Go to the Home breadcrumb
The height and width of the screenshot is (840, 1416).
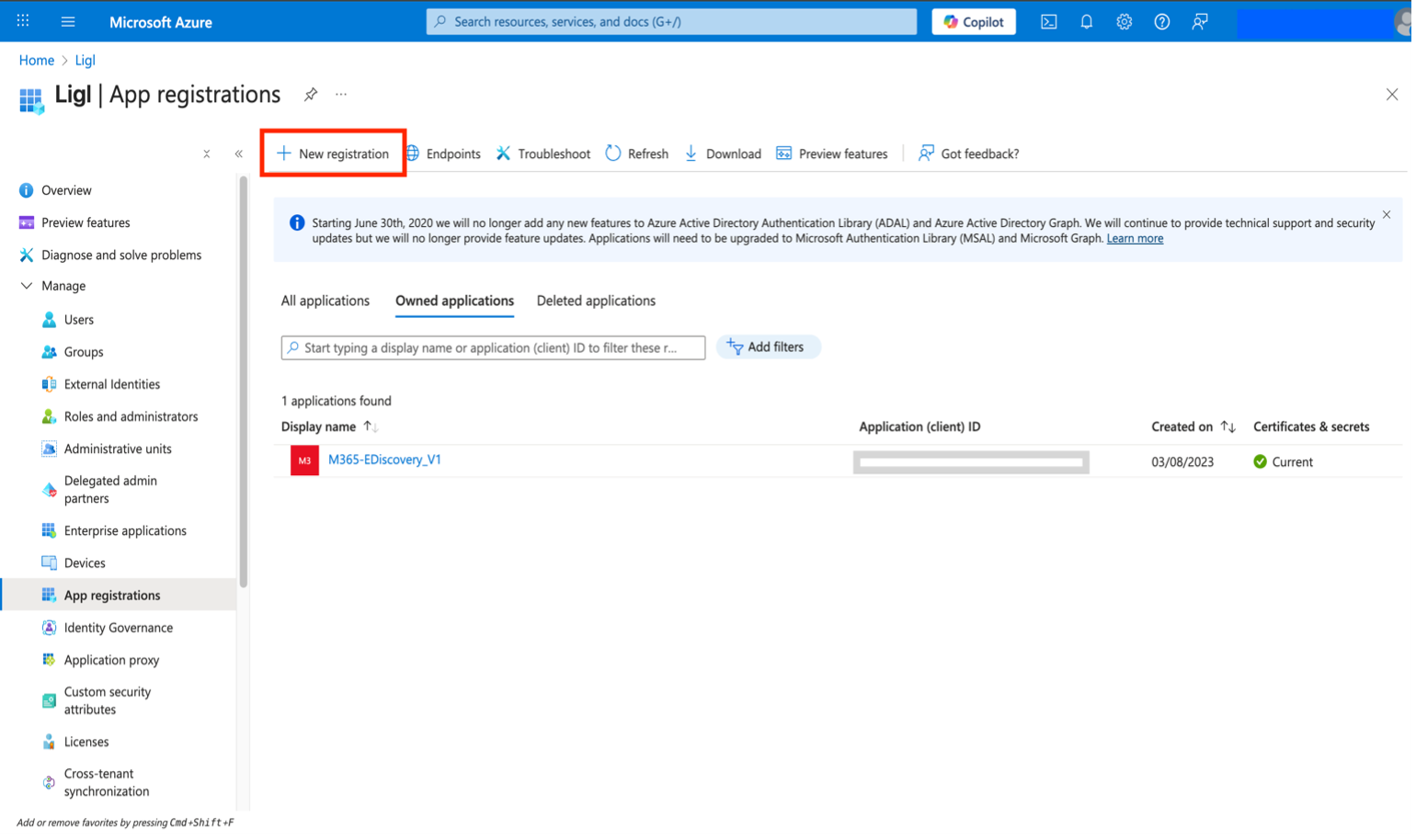tap(37, 61)
